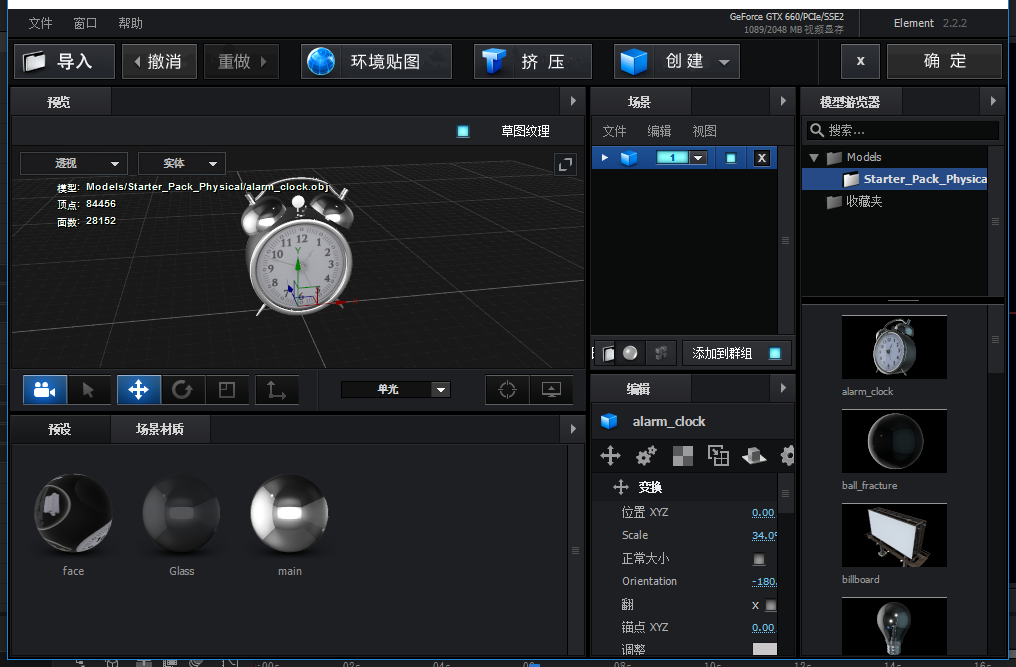Switch to the 场景材质 tab
The image size is (1016, 667).
[160, 429]
